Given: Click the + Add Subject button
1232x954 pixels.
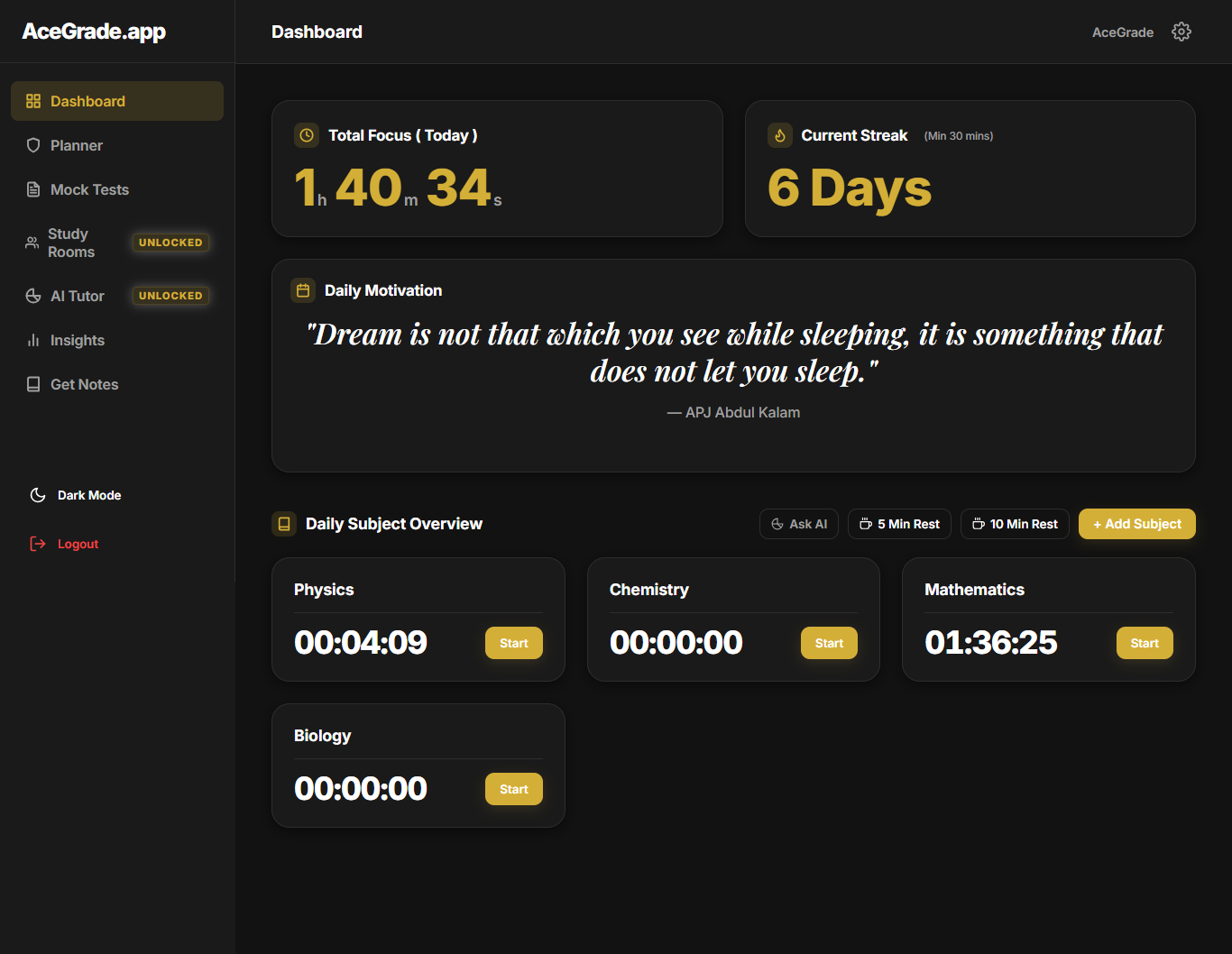Looking at the screenshot, I should coord(1137,524).
